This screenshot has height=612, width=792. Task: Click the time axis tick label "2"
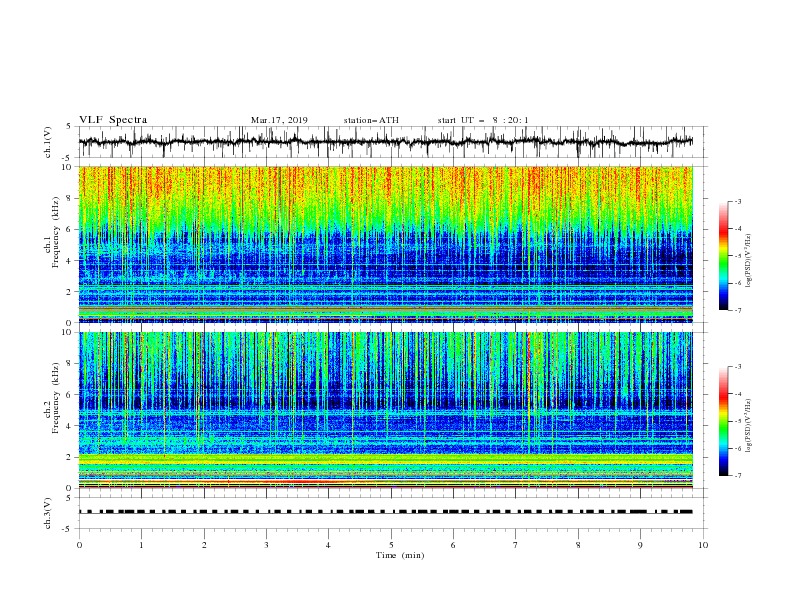pos(204,545)
